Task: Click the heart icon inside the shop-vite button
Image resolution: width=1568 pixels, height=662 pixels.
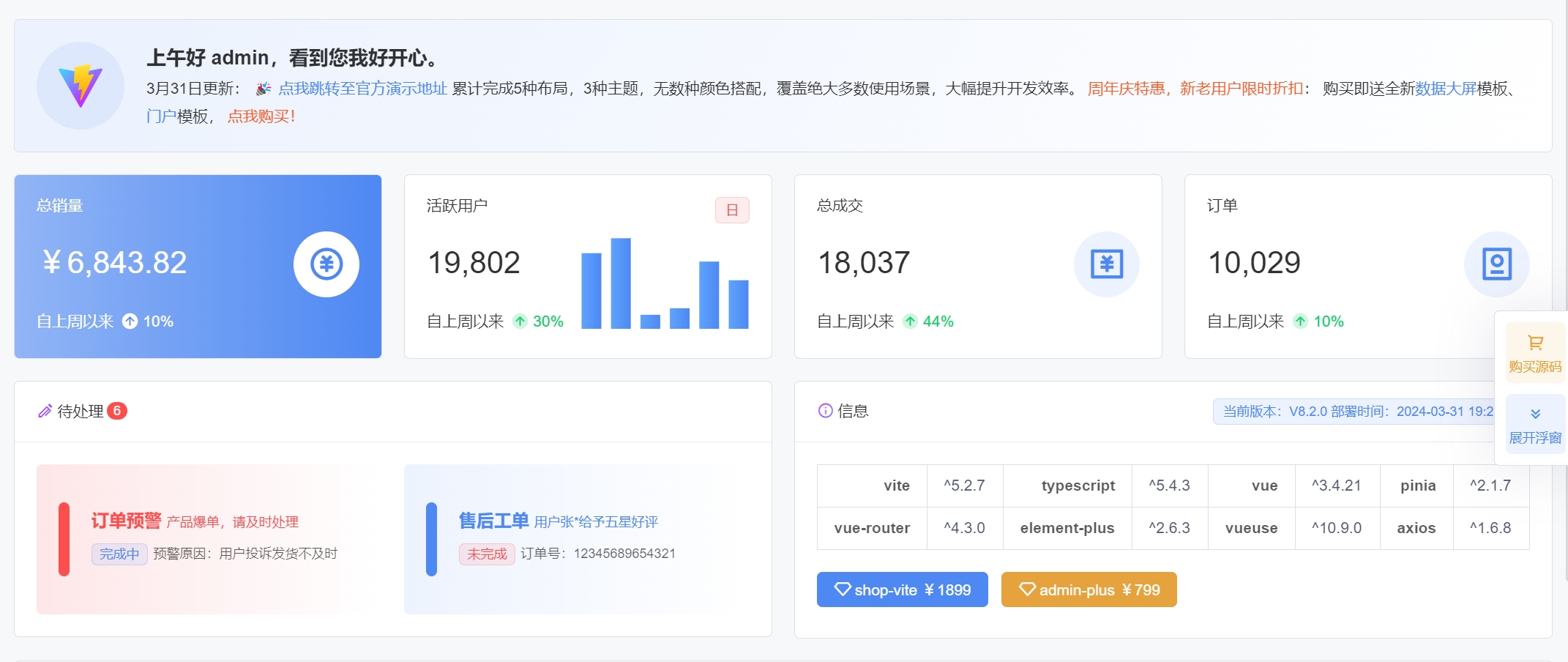Action: pyautogui.click(x=842, y=589)
